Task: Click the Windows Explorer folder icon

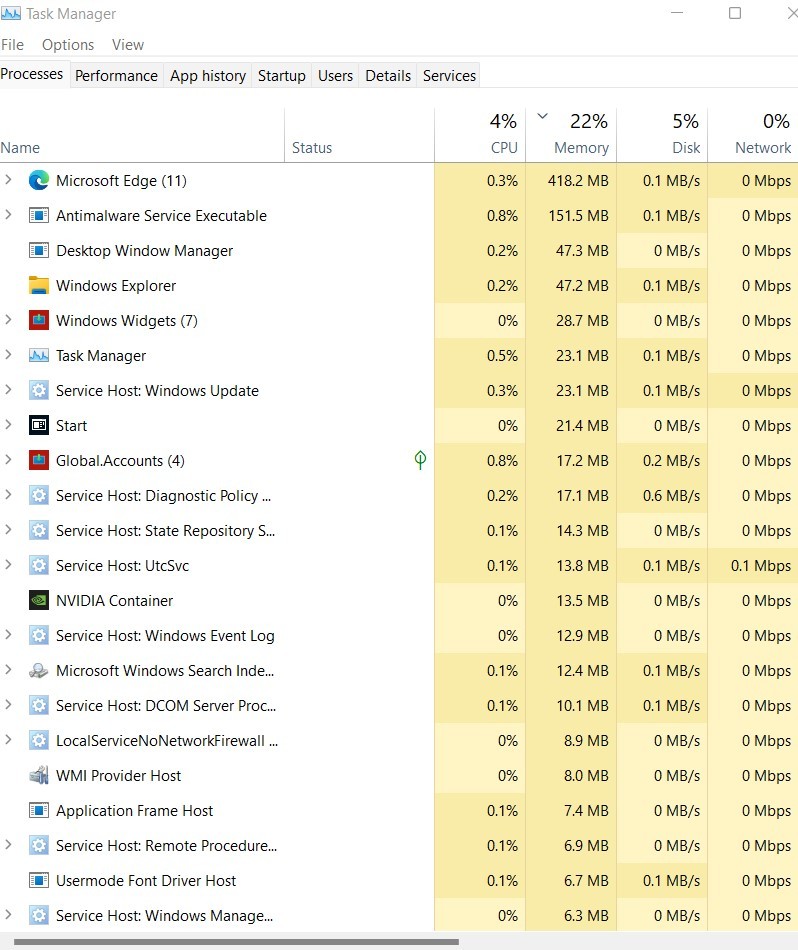Action: click(39, 285)
